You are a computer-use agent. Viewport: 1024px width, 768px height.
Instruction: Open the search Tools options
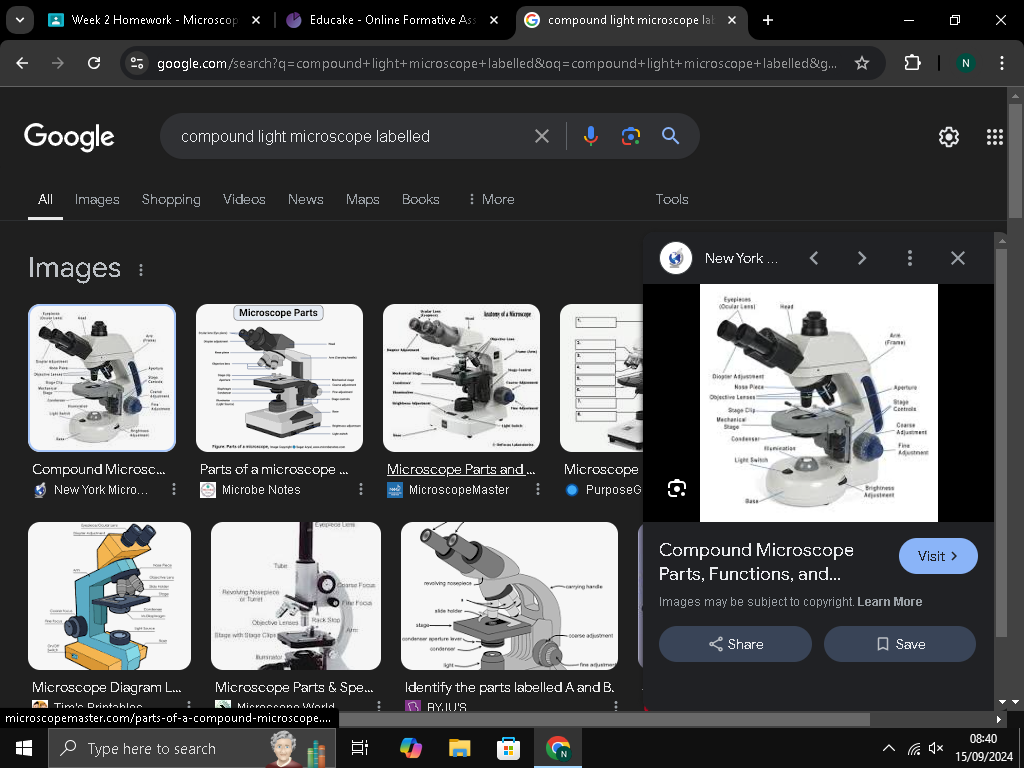(672, 199)
